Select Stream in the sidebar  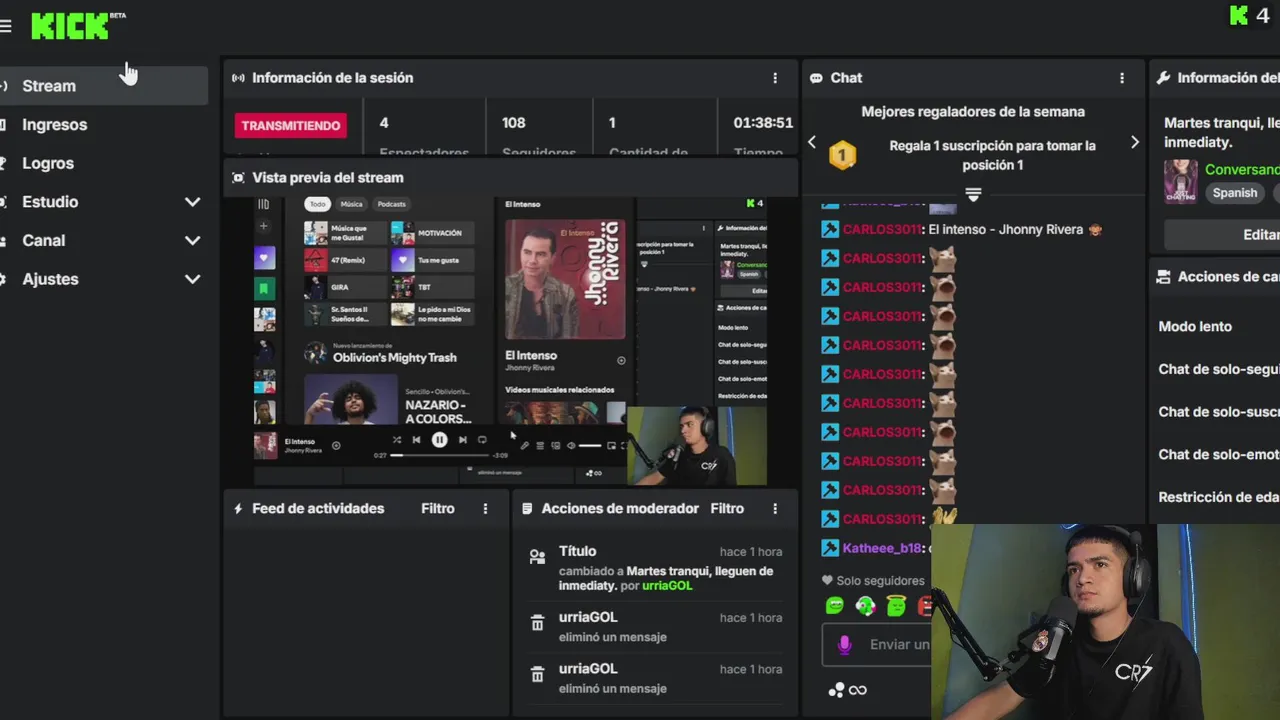[104, 86]
